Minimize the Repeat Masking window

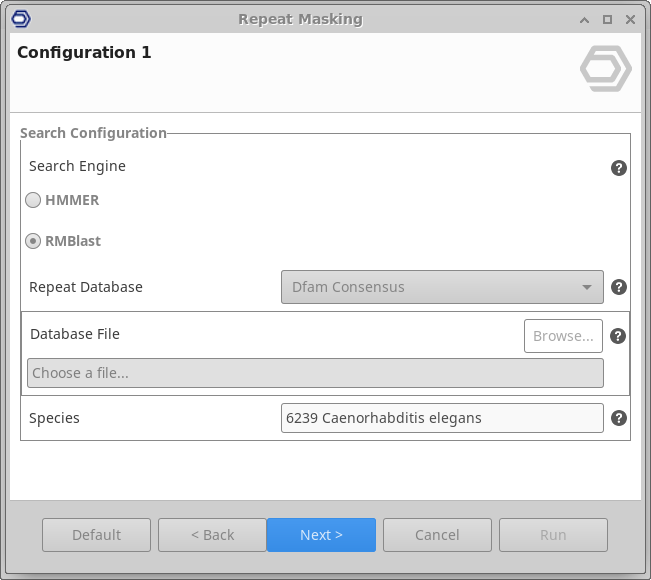click(x=585, y=19)
